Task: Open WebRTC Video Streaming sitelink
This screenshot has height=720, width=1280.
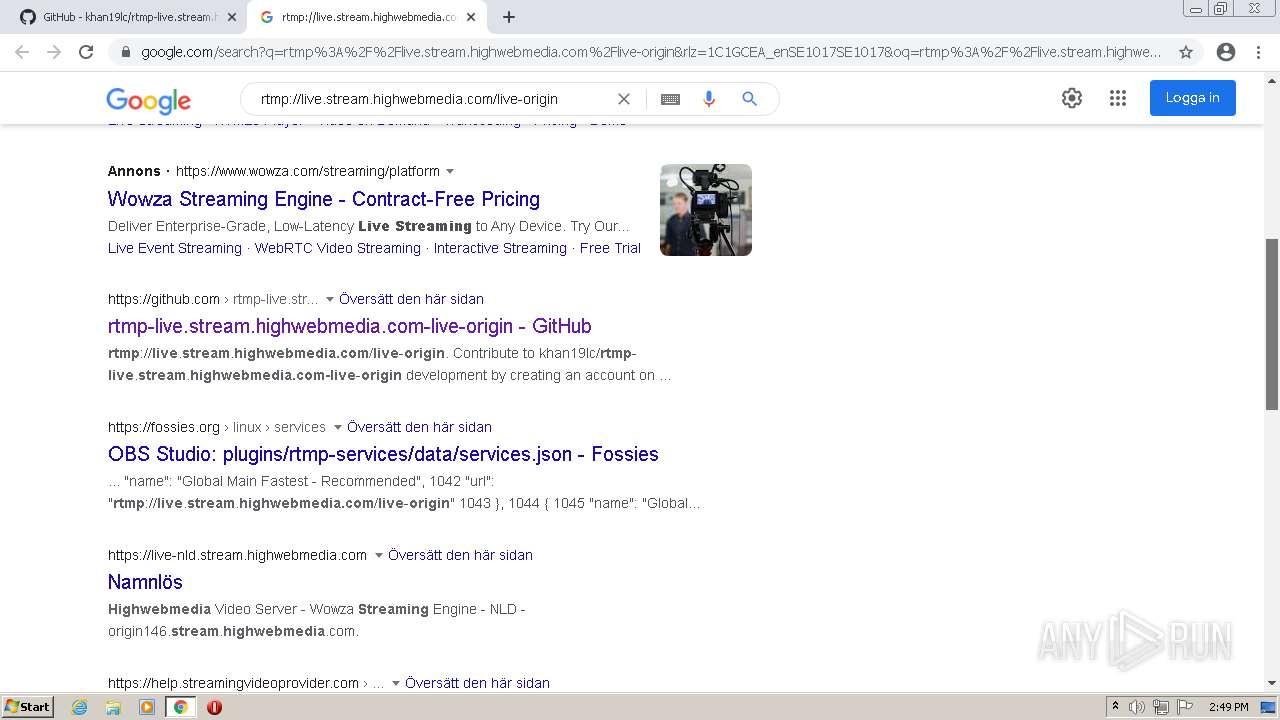Action: tap(337, 248)
